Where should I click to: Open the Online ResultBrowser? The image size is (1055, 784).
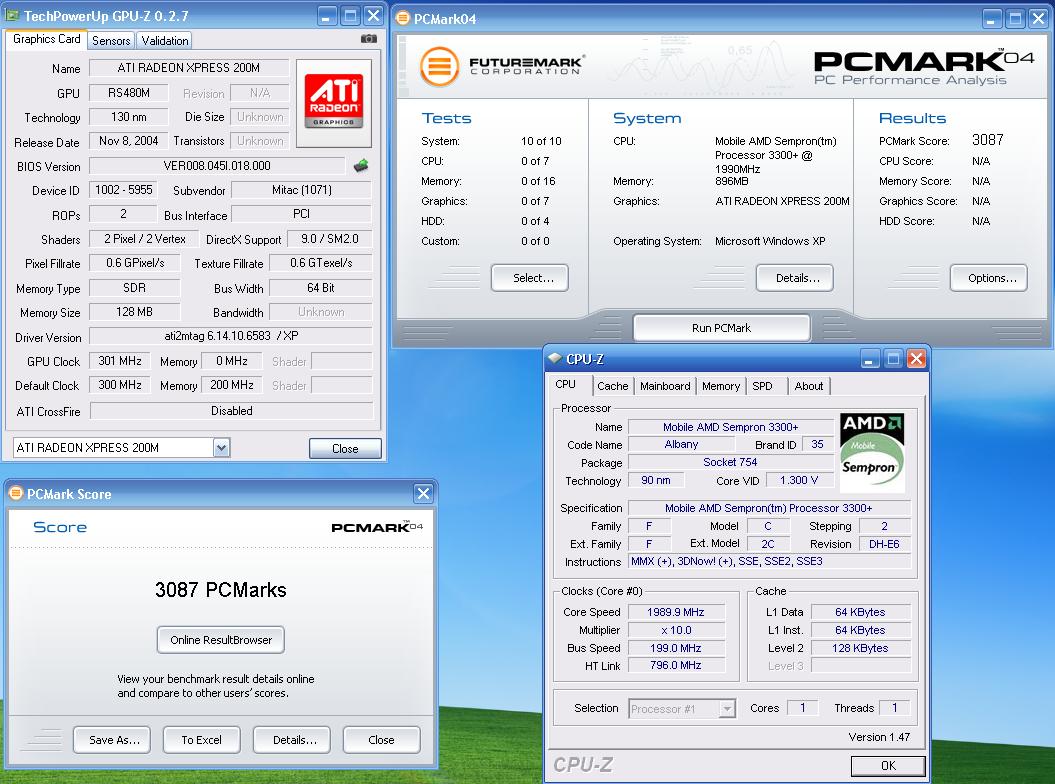[221, 640]
